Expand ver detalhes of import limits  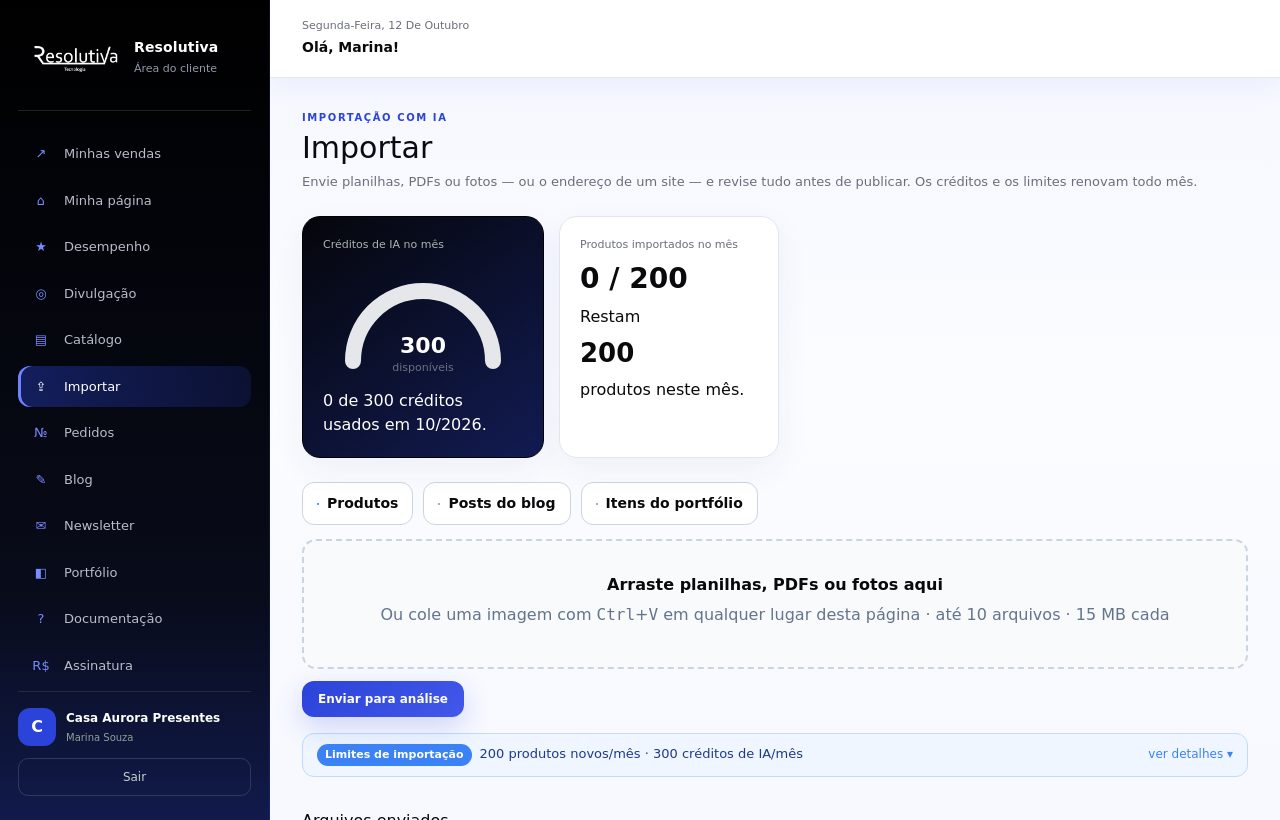[1190, 754]
